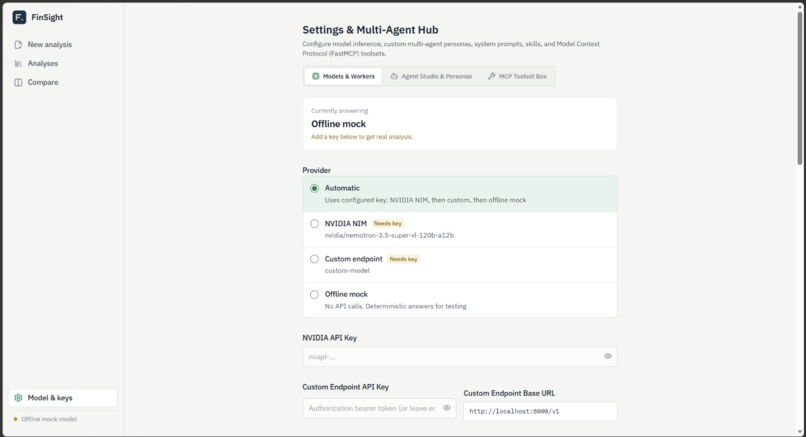Reveal Custom Endpoint API key with eye icon

point(447,408)
